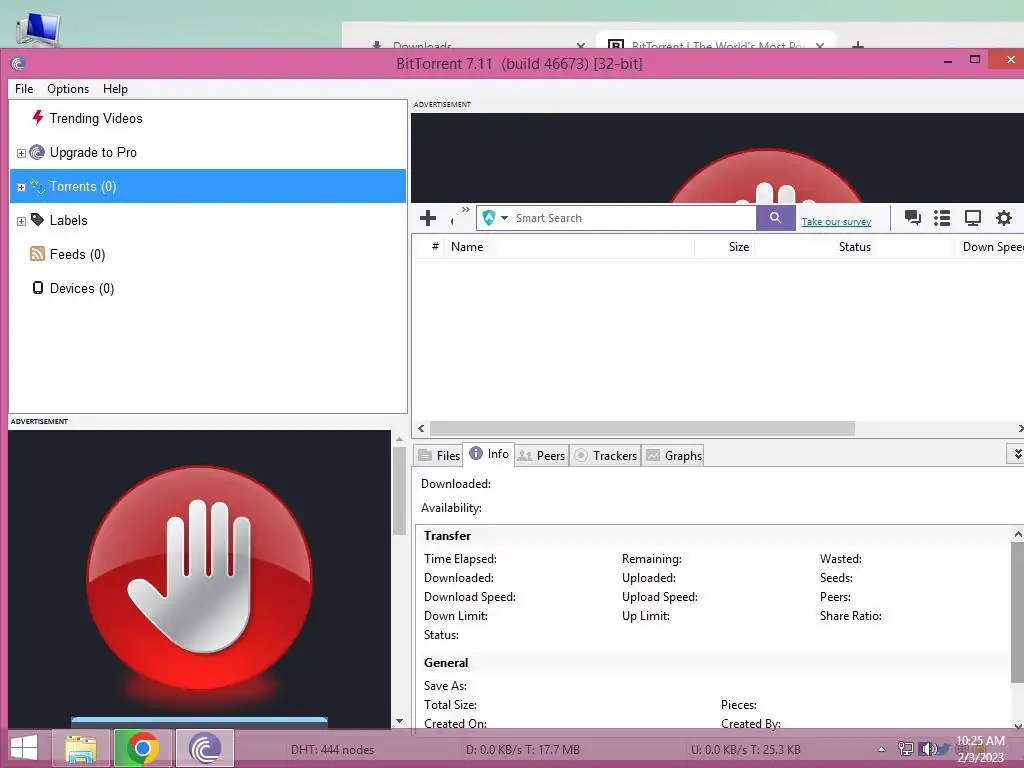Click the shield search provider icon
The height and width of the screenshot is (768, 1024).
(488, 218)
